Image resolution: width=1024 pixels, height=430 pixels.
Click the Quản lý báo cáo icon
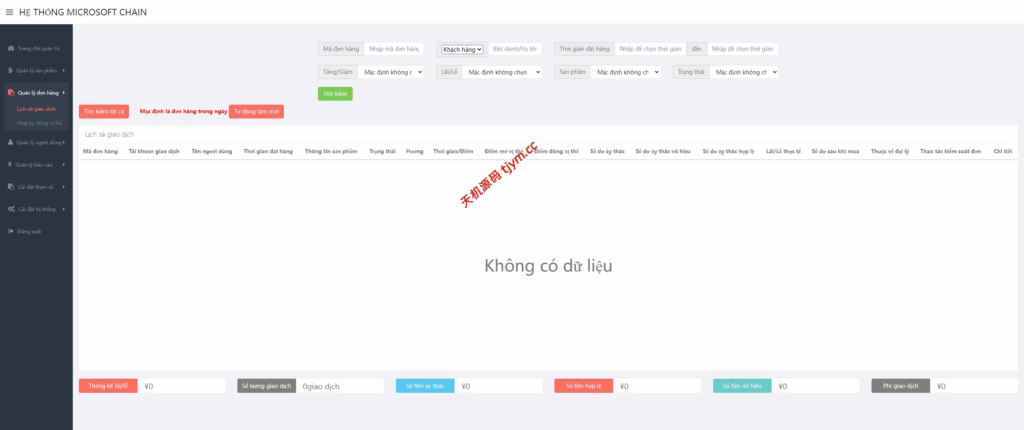point(10,164)
